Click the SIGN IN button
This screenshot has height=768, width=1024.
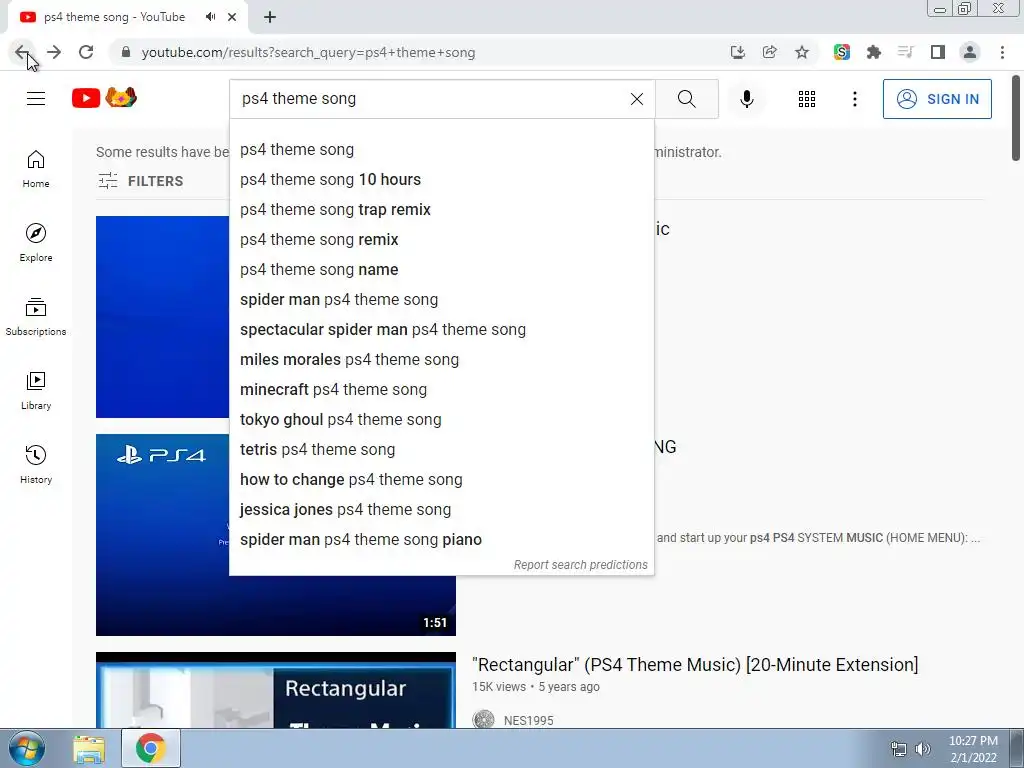pyautogui.click(x=937, y=99)
